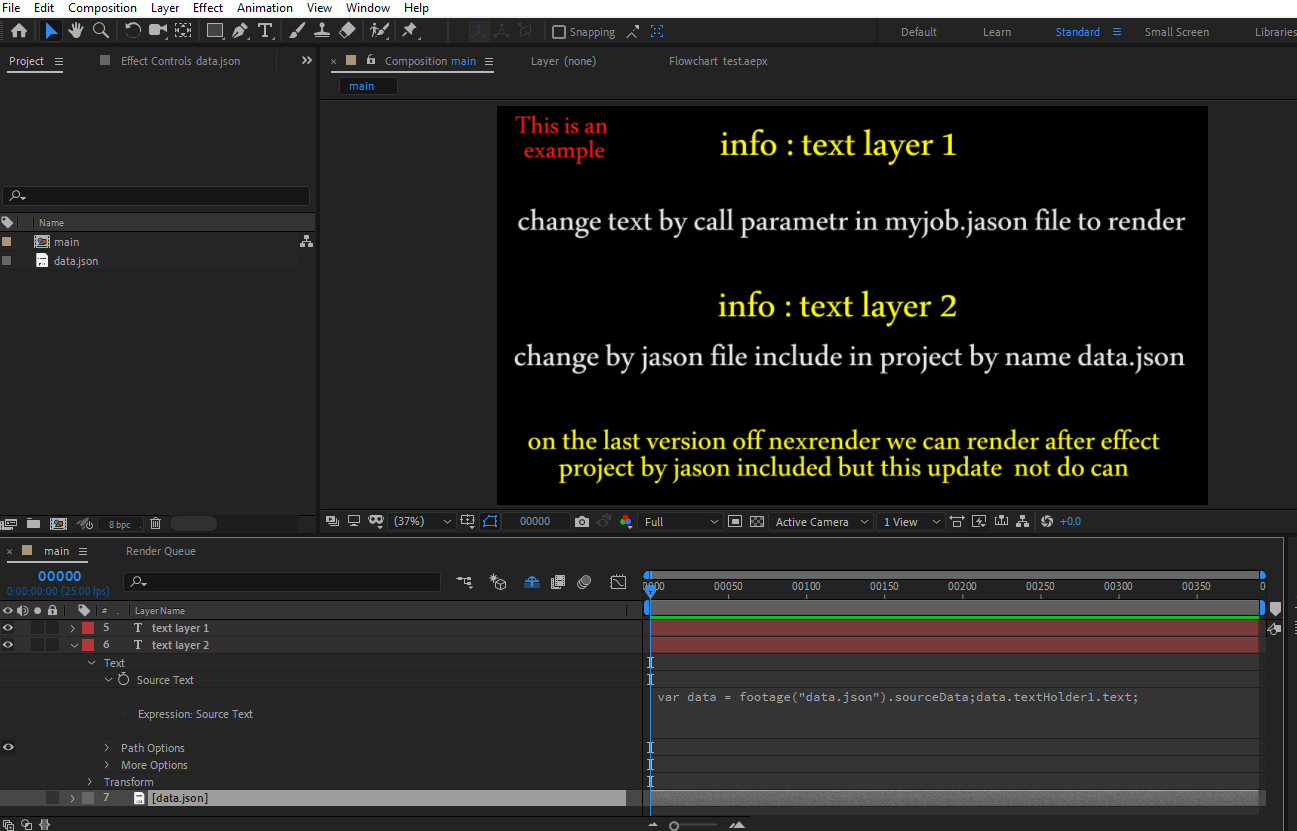
Task: Switch to the Learn workspace
Action: pos(996,31)
